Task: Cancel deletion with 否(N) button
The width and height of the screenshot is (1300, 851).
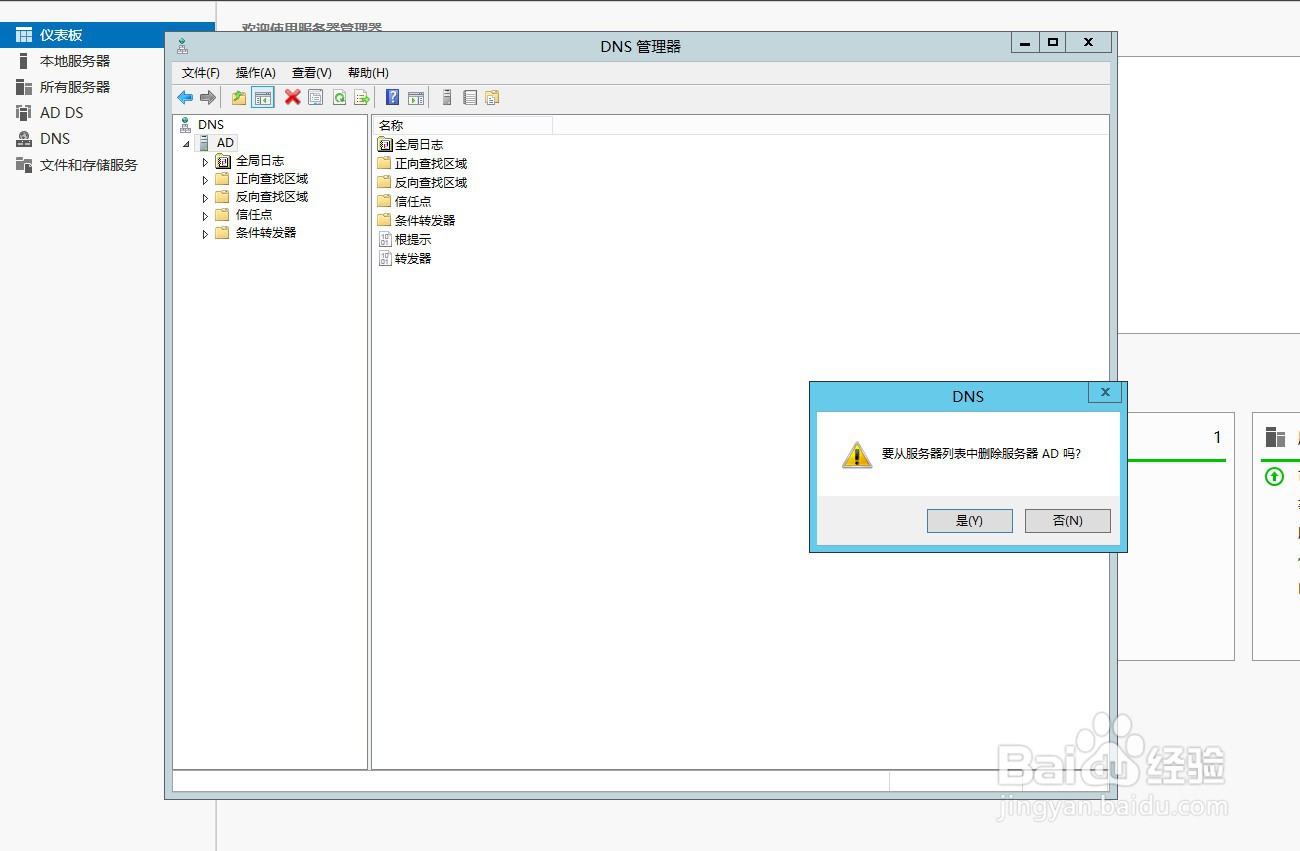Action: (1068, 521)
